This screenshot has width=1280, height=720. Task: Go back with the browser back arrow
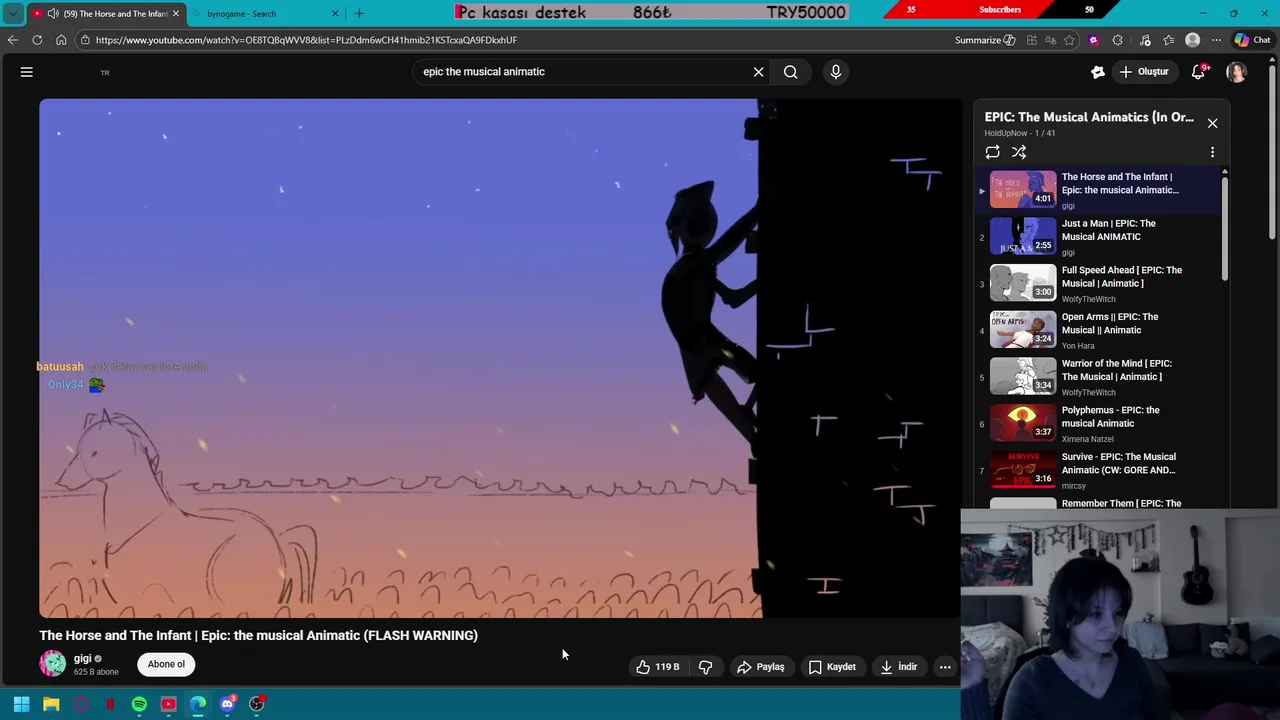(13, 40)
